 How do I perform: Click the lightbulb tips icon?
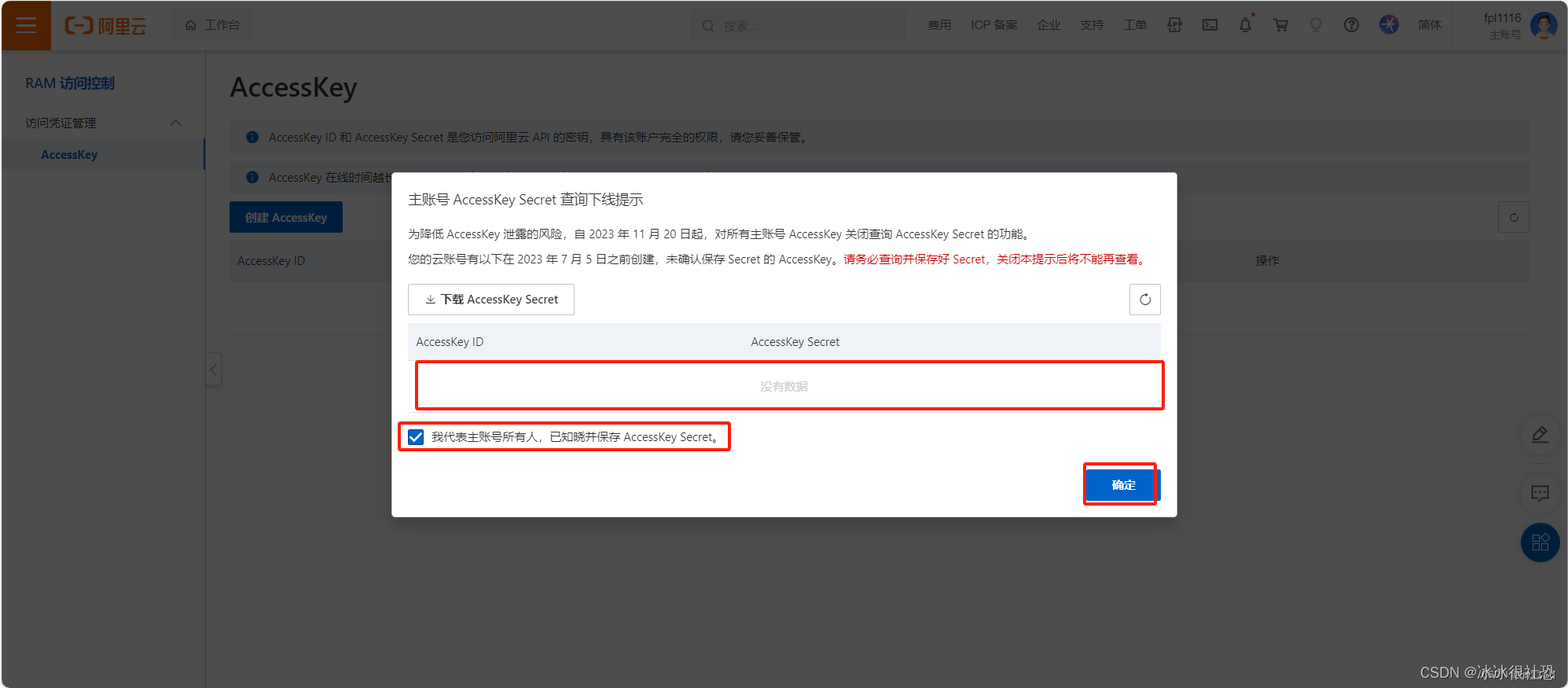[x=1316, y=25]
